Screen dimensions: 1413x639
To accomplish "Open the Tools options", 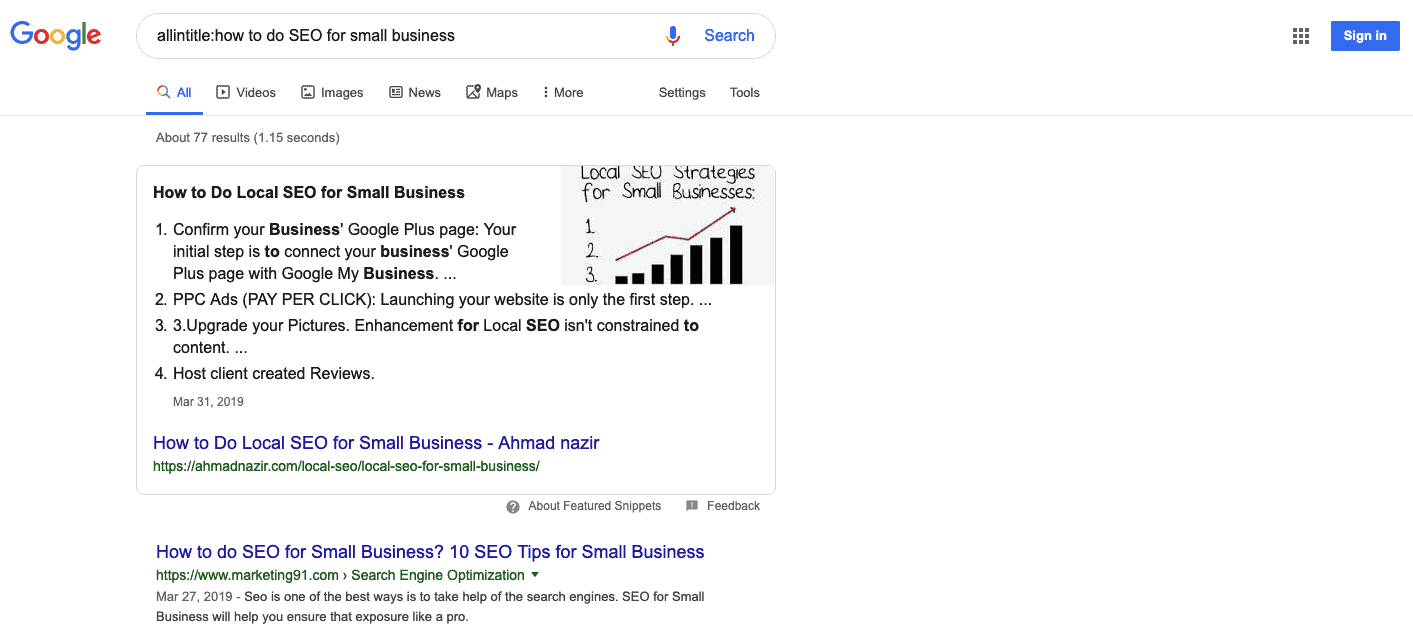I will [744, 92].
